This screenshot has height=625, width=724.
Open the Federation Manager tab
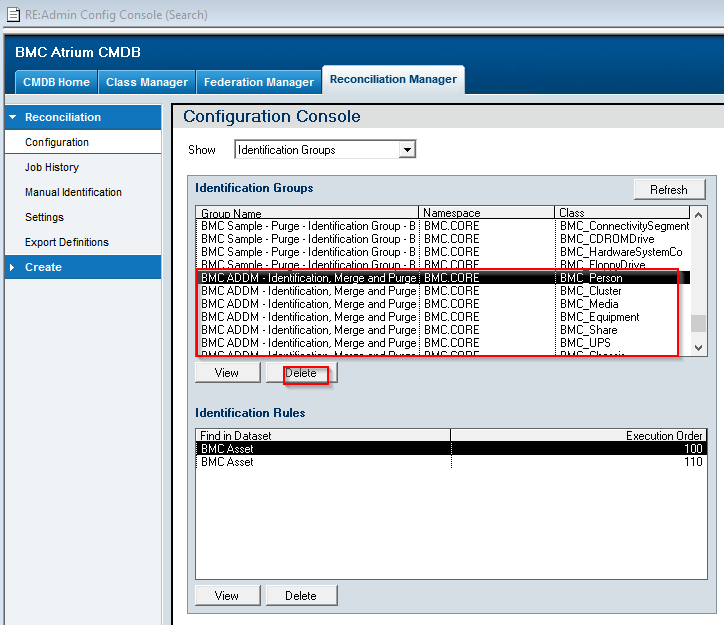pyautogui.click(x=259, y=82)
